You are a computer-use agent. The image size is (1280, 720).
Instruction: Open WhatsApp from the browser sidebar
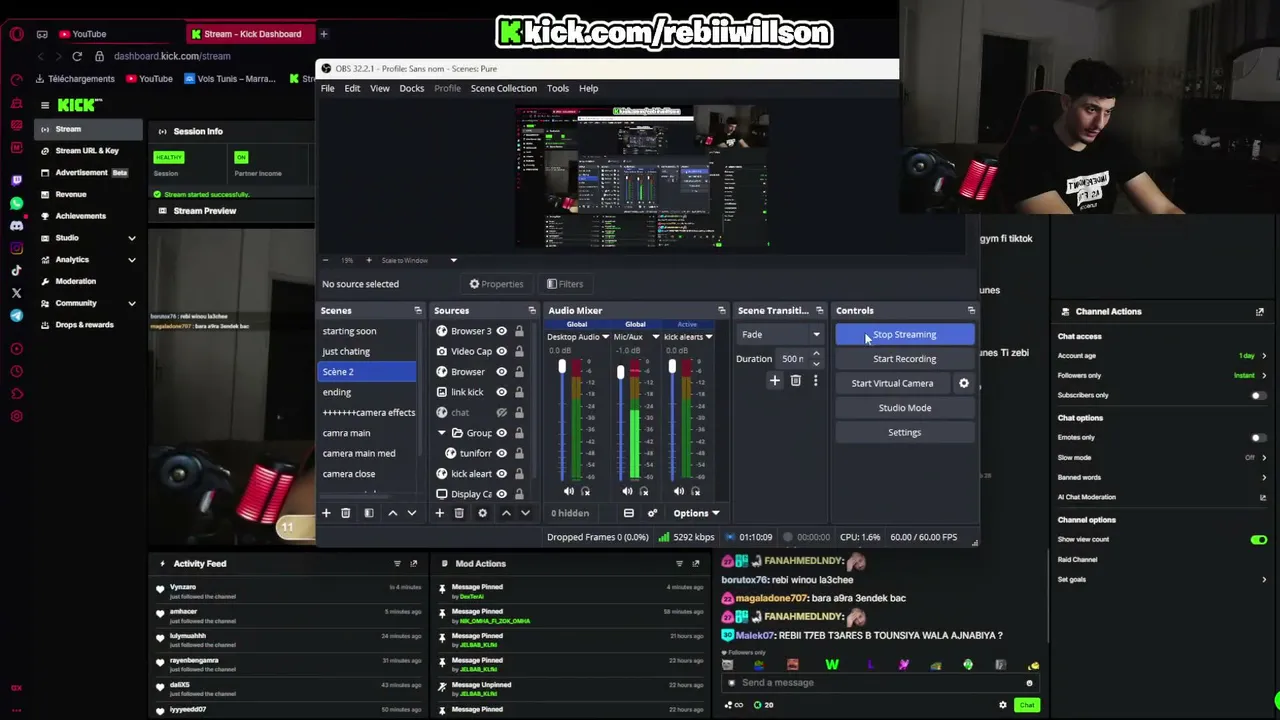(x=16, y=203)
